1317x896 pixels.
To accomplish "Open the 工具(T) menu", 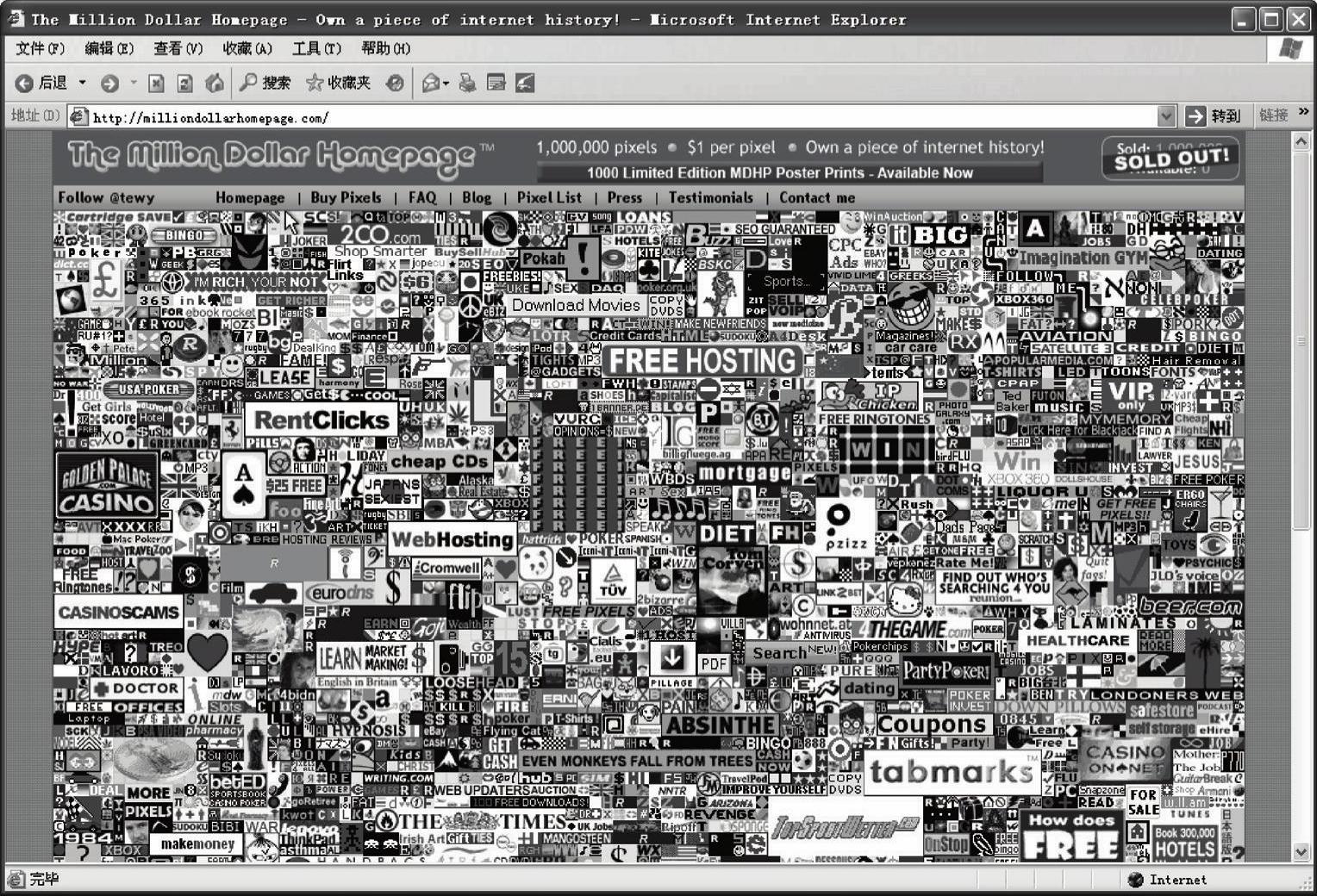I will (x=316, y=48).
